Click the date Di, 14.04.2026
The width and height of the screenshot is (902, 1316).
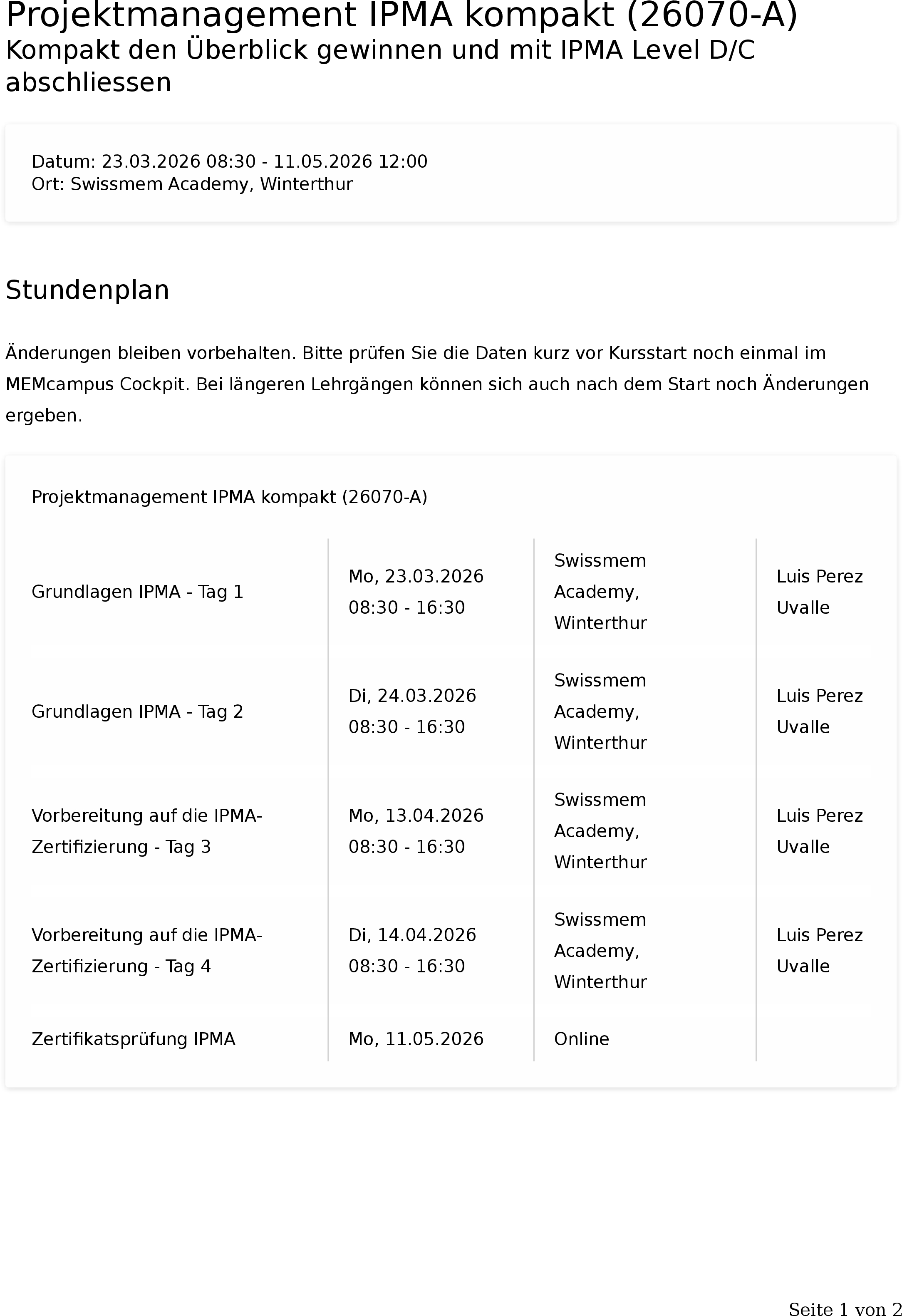click(412, 935)
